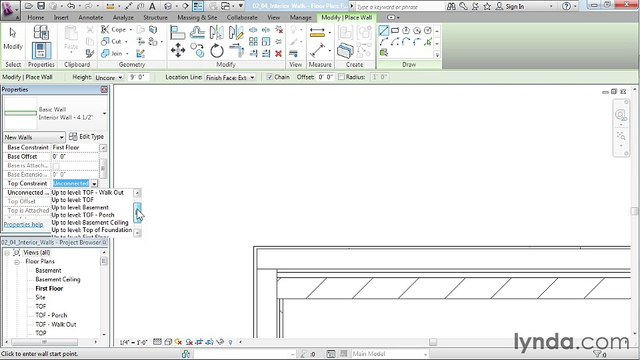Screen dimensions: 640x360
Task: Click the Copy tool icon in Modify panel
Action: [x=198, y=51]
